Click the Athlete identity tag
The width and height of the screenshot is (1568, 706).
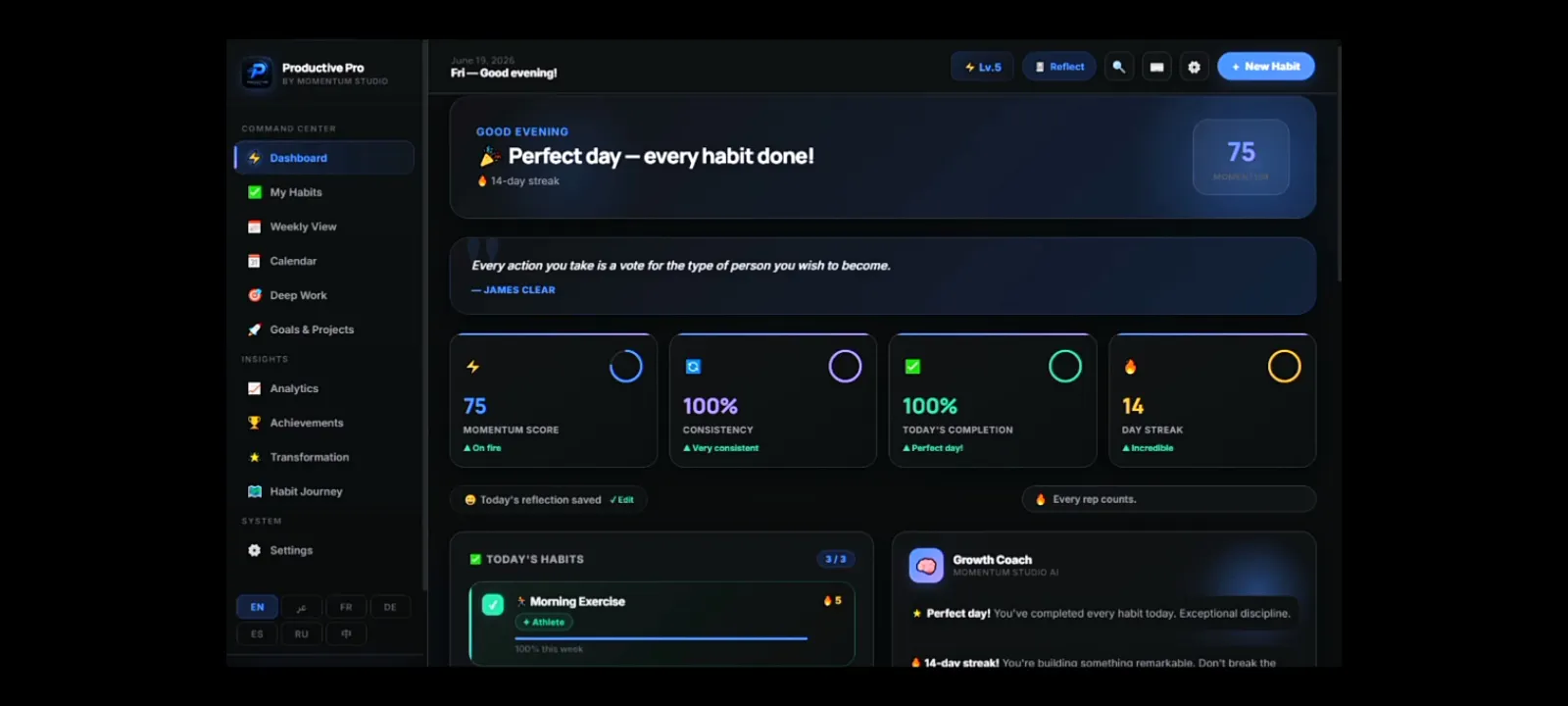tap(544, 623)
